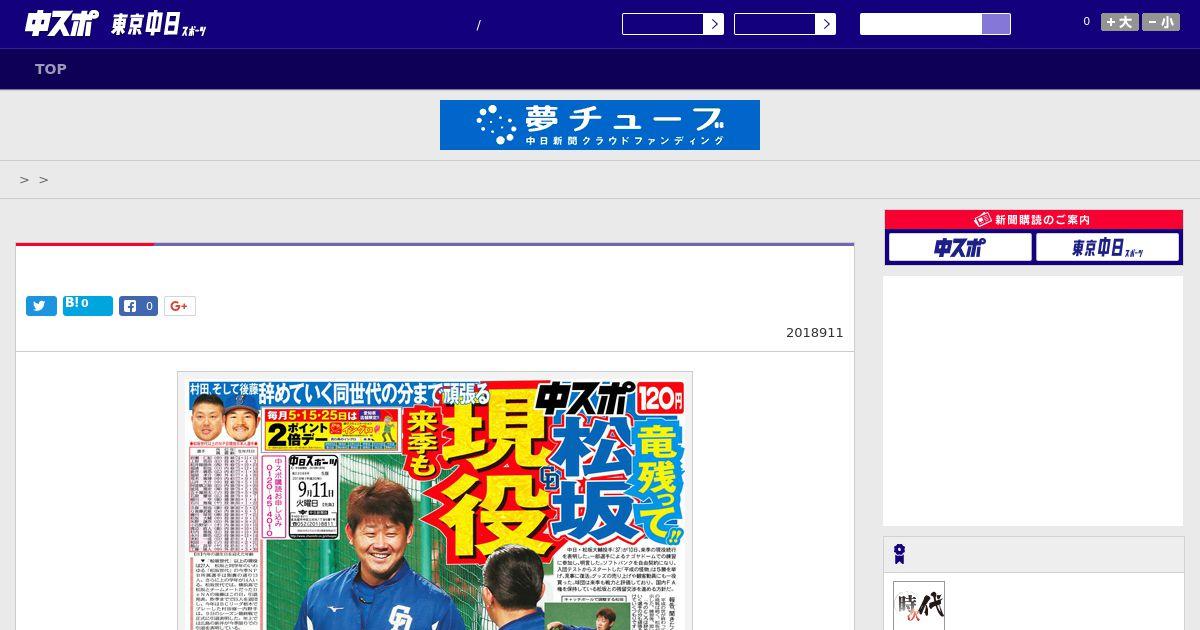Expand the second header dropdown arrow
1200x630 pixels.
[825, 24]
